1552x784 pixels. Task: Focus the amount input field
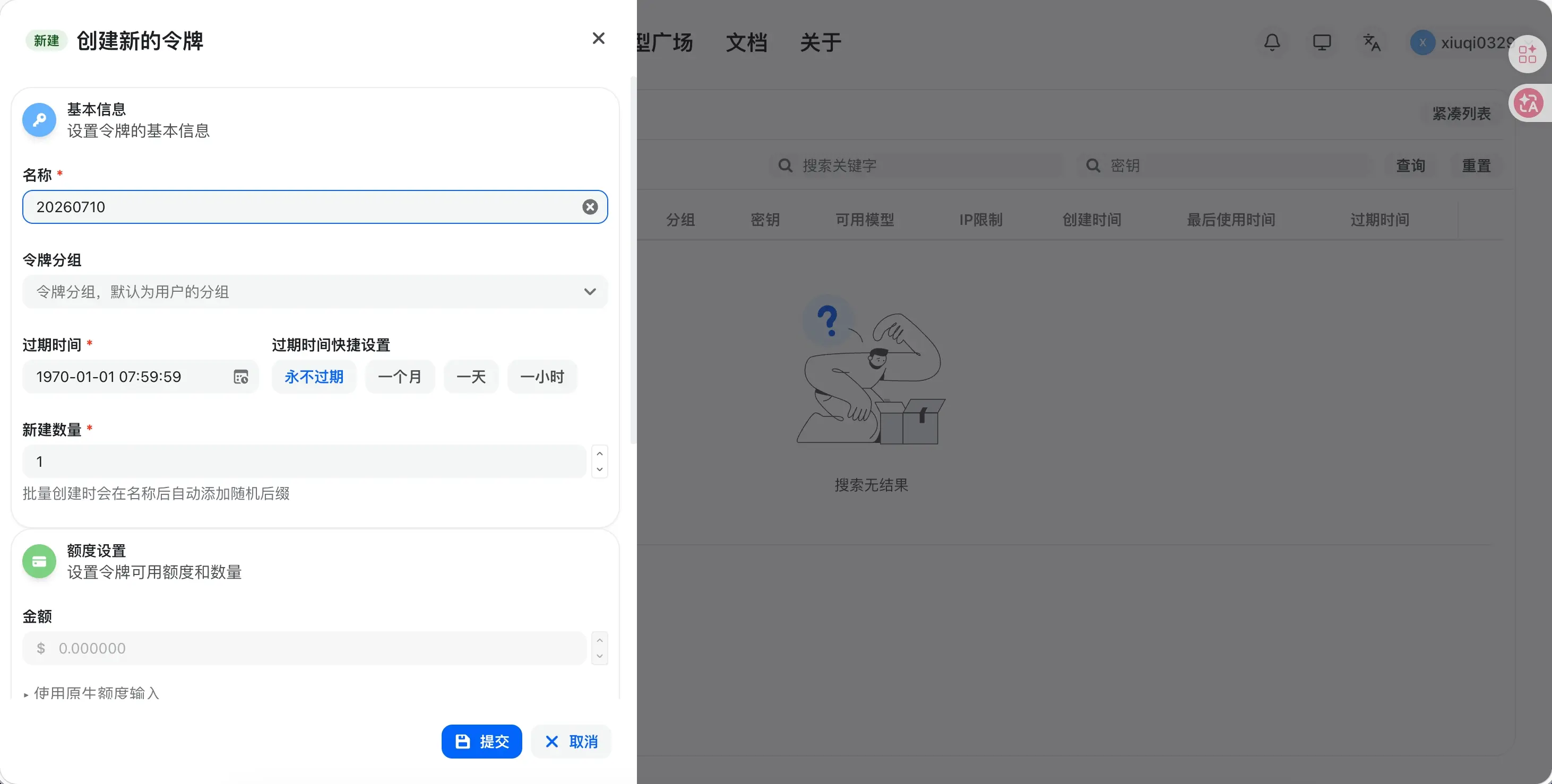[x=304, y=649]
